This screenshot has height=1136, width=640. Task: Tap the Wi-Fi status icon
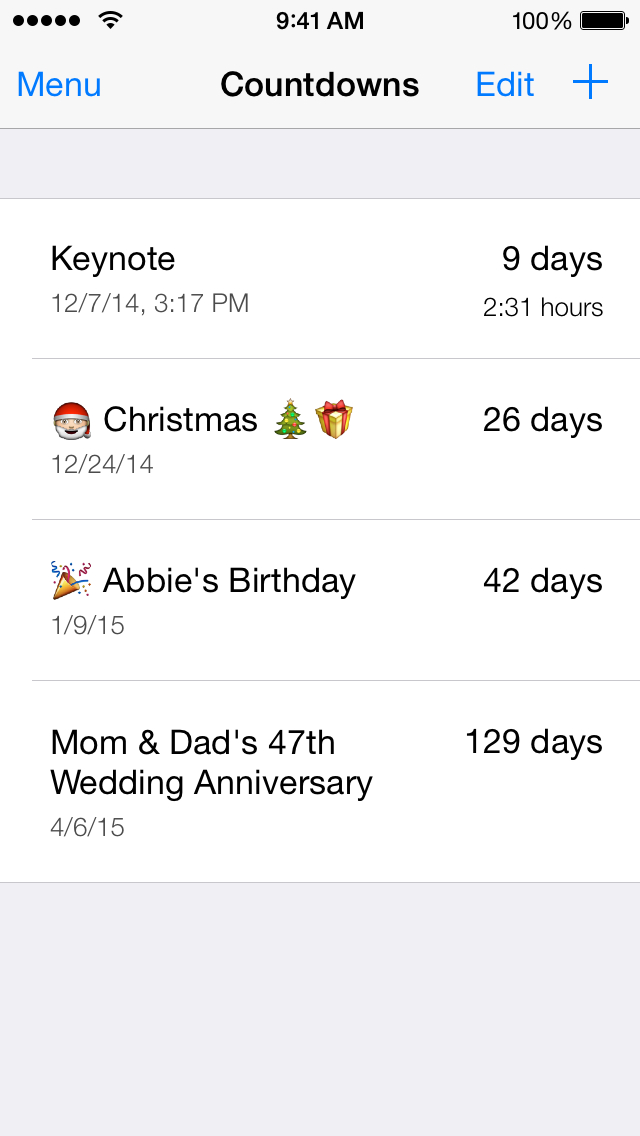click(x=111, y=20)
